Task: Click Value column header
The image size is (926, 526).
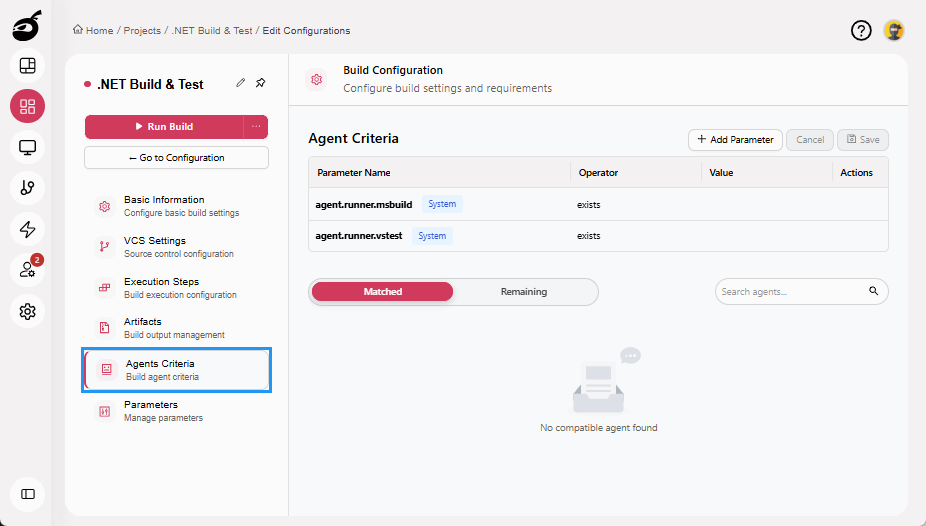Action: point(721,172)
